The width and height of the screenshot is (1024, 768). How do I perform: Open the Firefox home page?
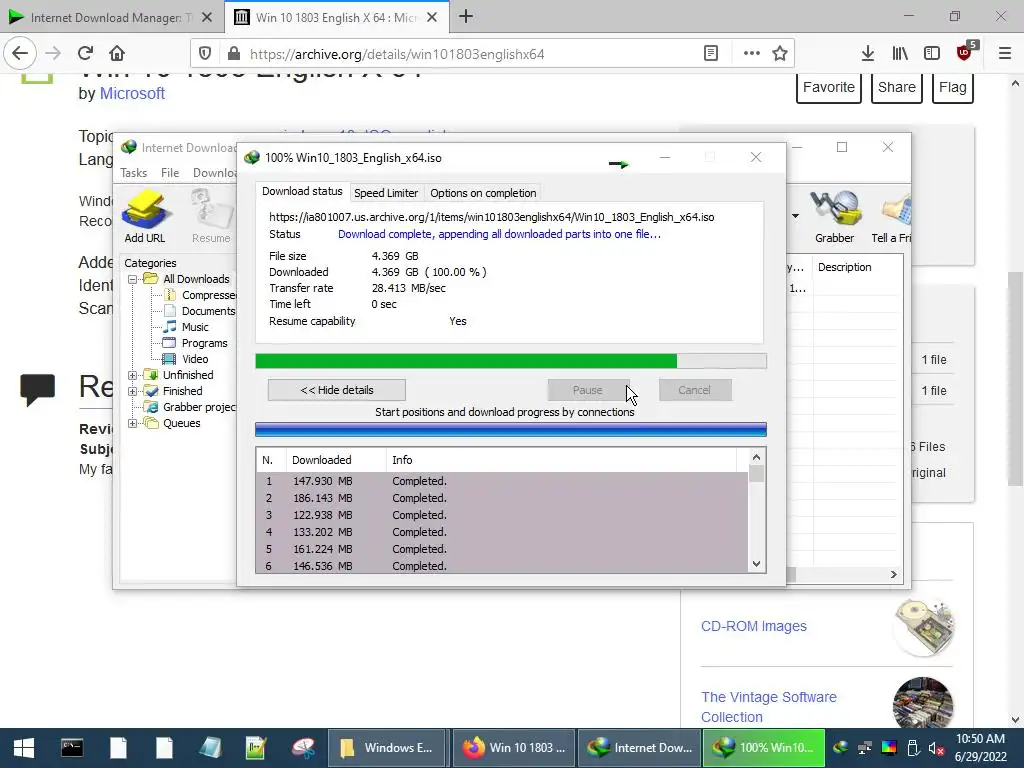point(117,54)
